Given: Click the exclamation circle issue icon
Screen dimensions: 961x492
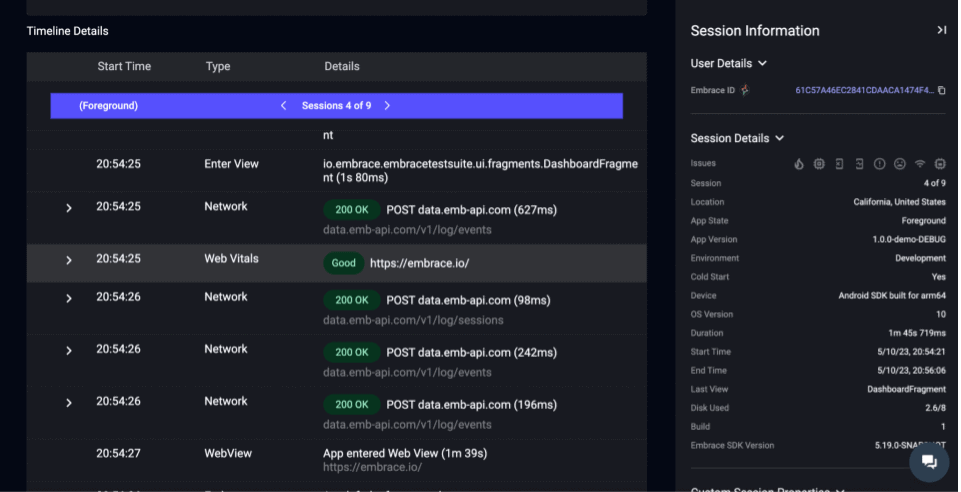Looking at the screenshot, I should point(879,164).
